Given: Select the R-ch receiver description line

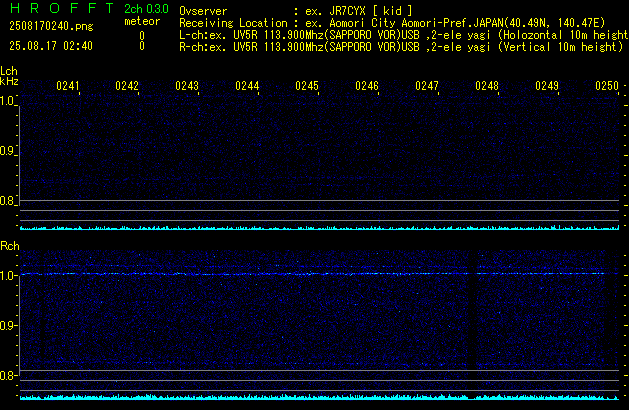Looking at the screenshot, I should 401,47.
